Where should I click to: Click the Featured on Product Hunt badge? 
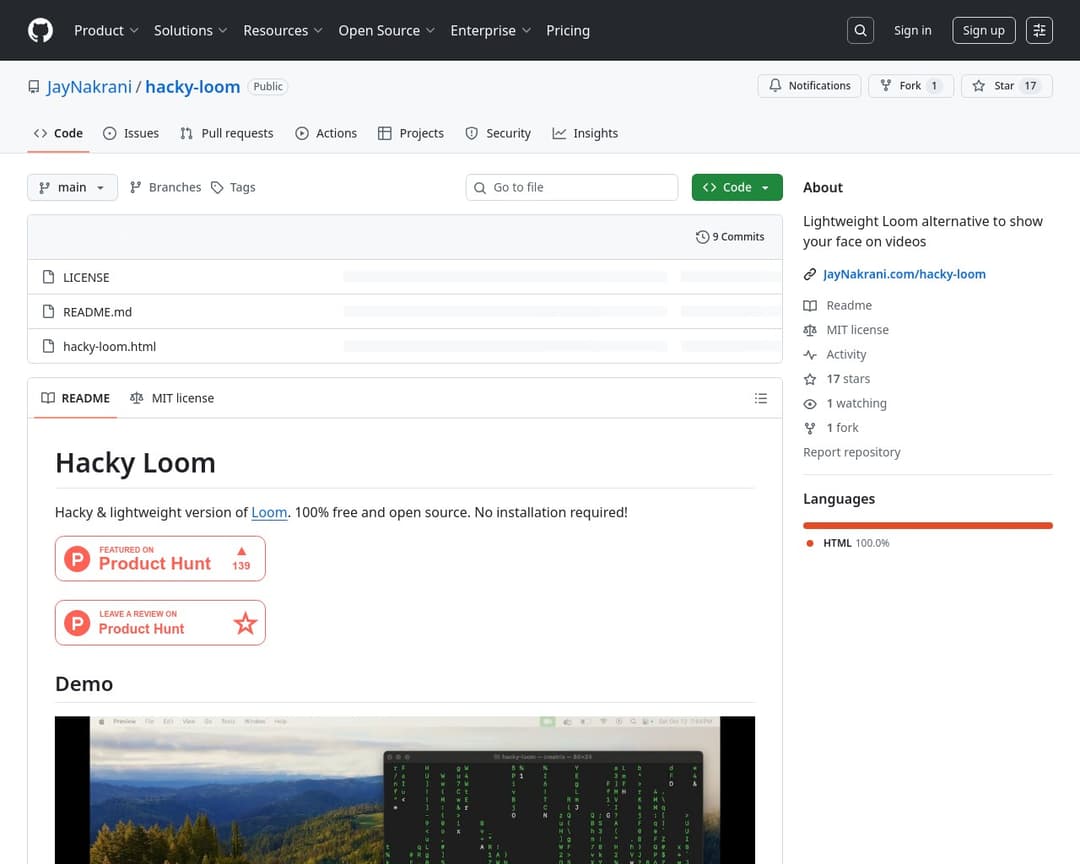click(x=160, y=558)
